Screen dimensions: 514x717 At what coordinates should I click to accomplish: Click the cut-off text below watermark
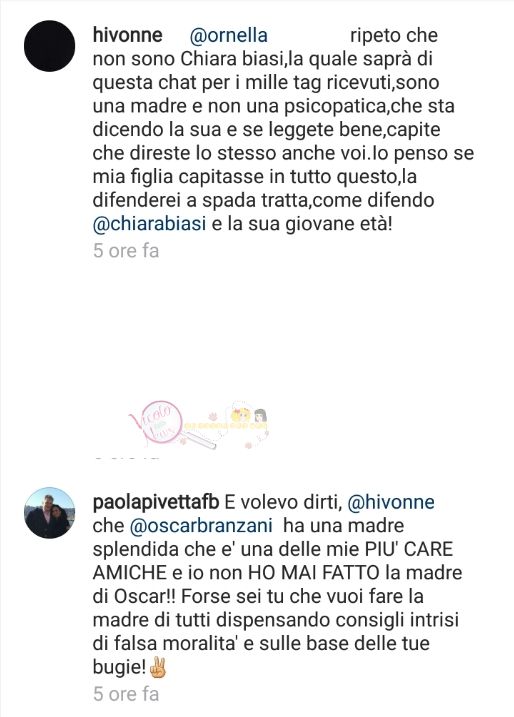(x=126, y=457)
